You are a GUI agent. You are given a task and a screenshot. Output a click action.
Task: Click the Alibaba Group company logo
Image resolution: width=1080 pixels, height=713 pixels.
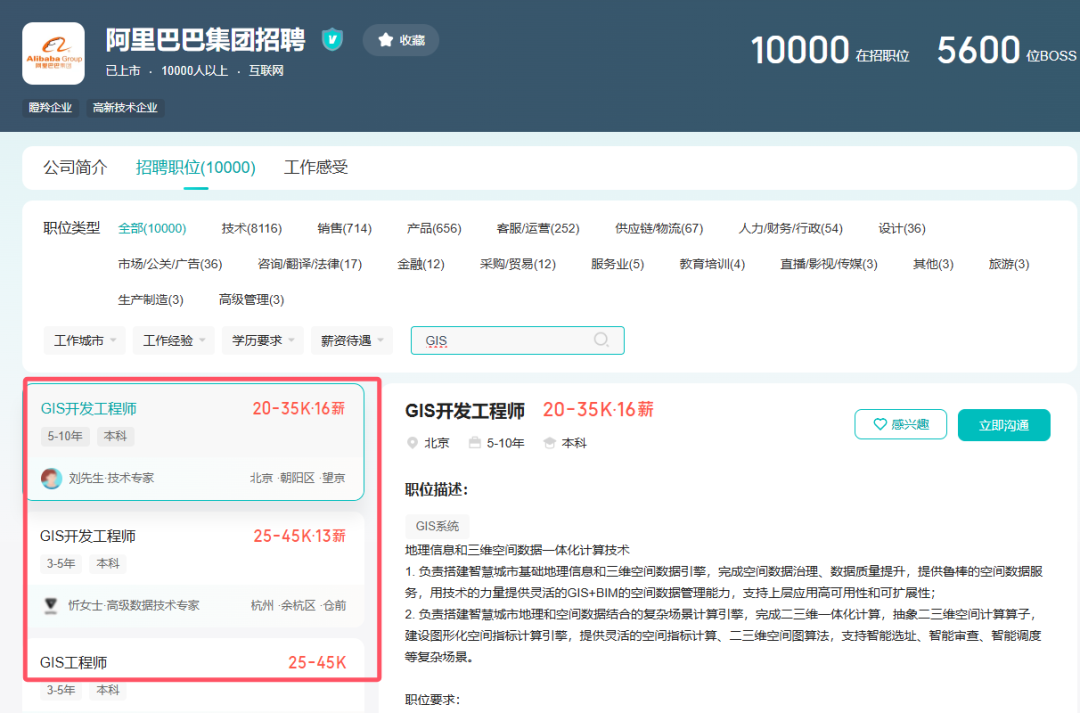point(54,53)
